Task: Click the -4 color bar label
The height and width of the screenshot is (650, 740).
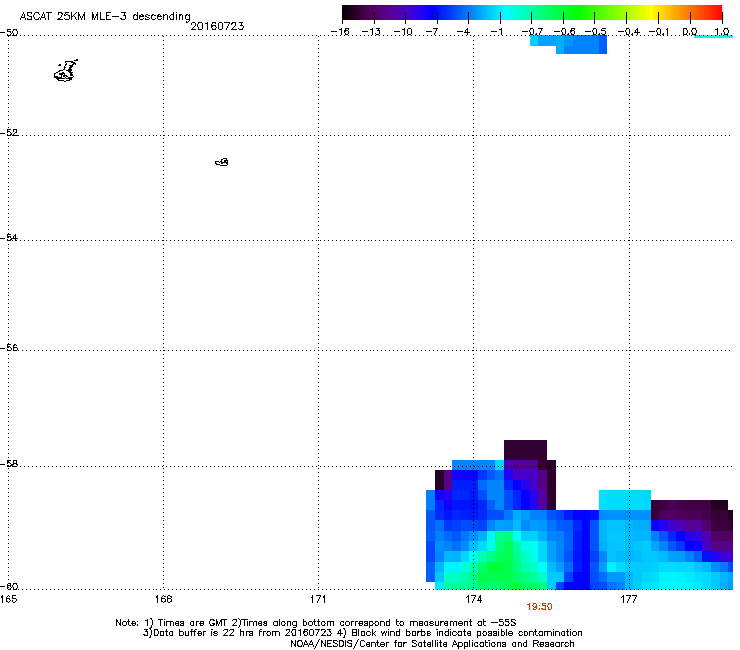Action: click(x=465, y=32)
